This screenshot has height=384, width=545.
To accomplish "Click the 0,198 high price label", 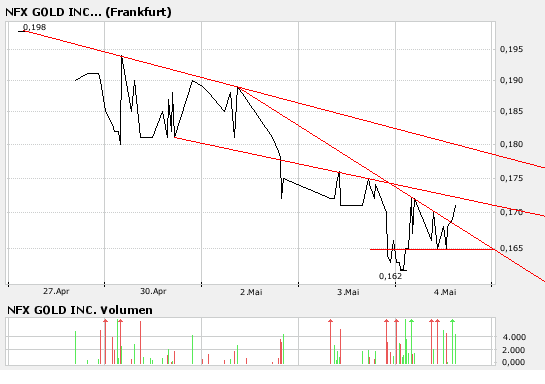I will point(34,27).
